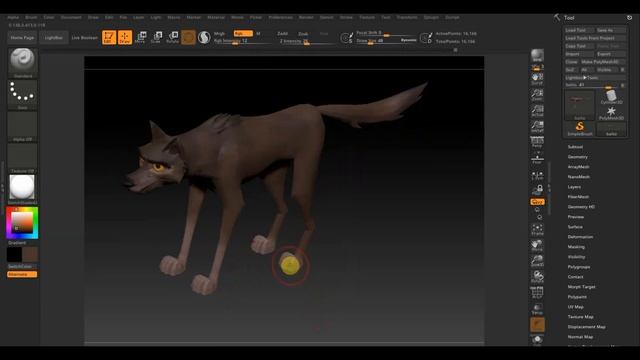The width and height of the screenshot is (640, 360).
Task: Open the Dots stroke type selector
Action: click(x=22, y=94)
